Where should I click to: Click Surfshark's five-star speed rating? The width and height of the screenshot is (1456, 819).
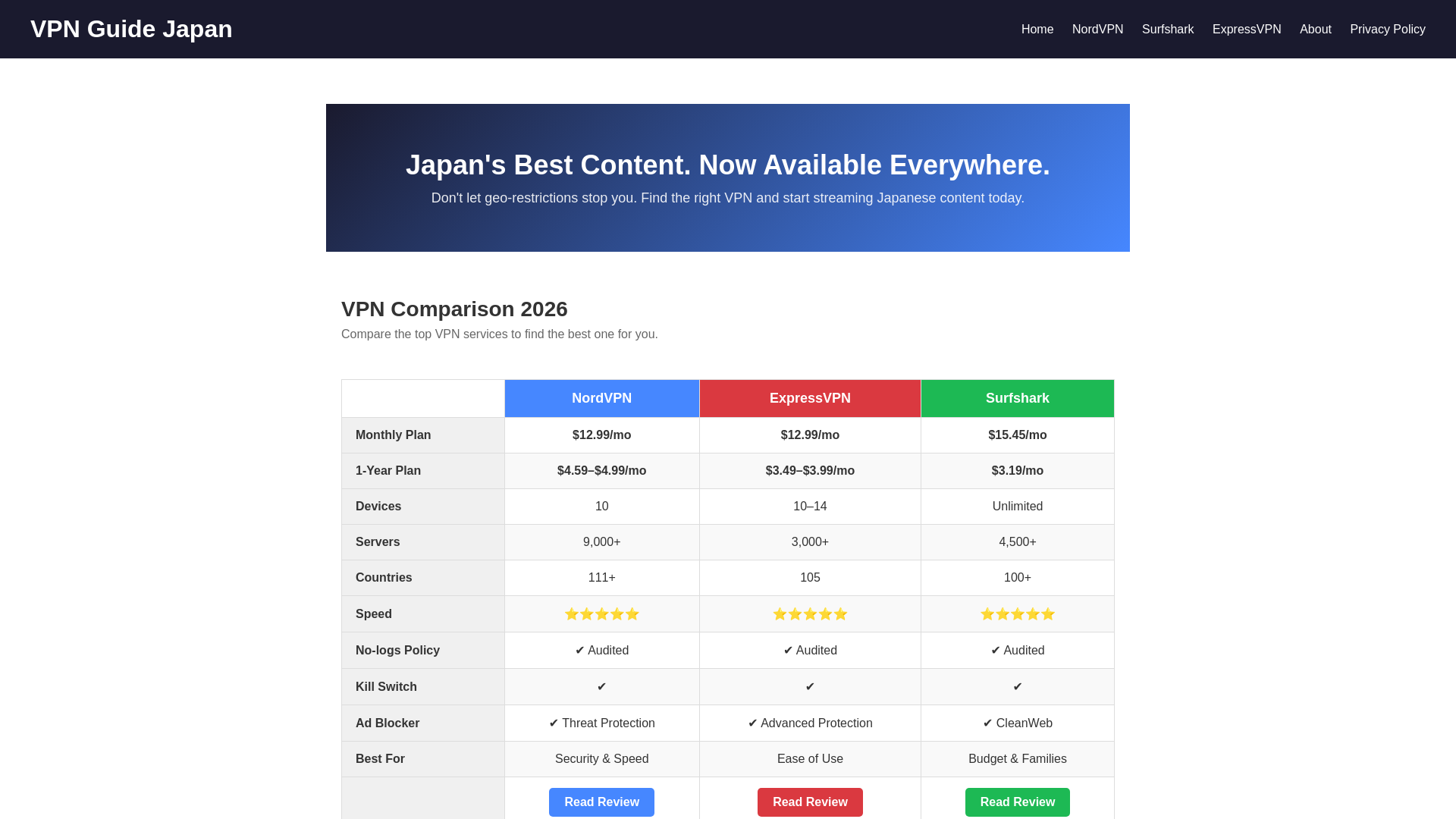tap(1018, 614)
